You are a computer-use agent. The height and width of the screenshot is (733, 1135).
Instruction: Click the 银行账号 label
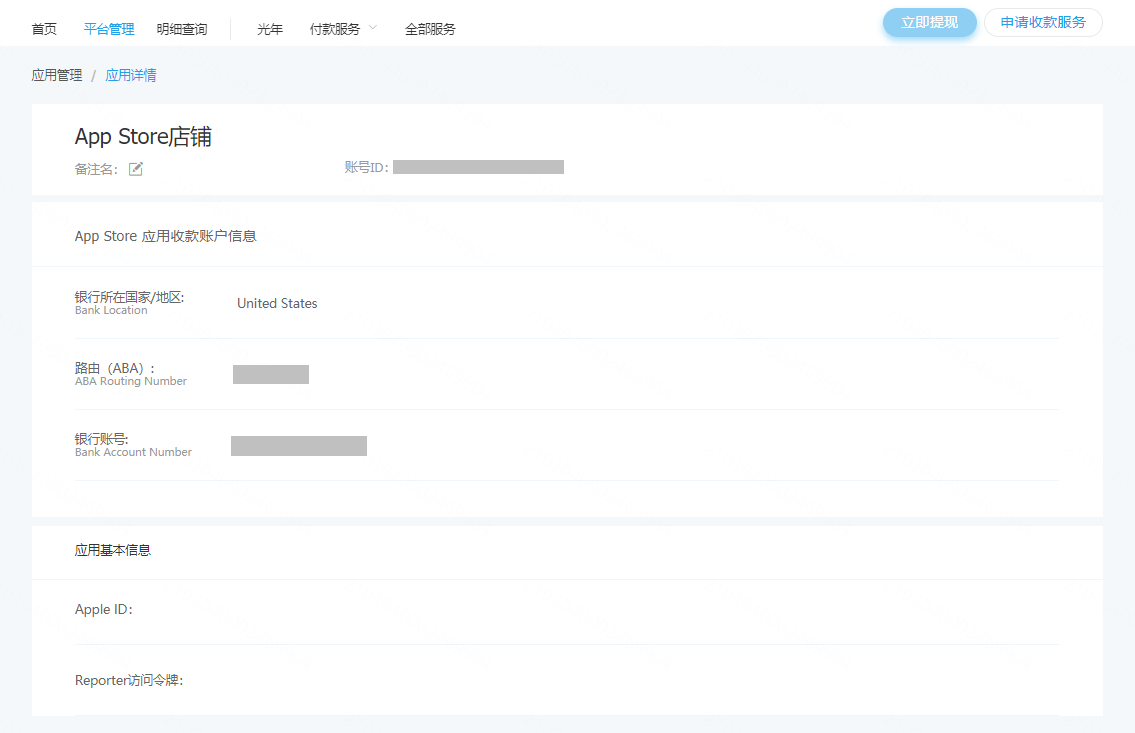pos(101,439)
